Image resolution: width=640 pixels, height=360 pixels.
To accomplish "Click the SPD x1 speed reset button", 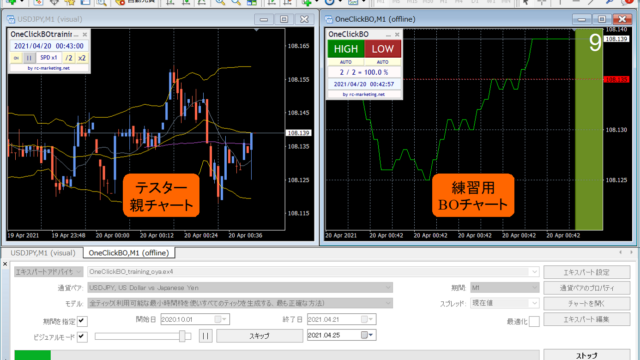I will click(49, 58).
